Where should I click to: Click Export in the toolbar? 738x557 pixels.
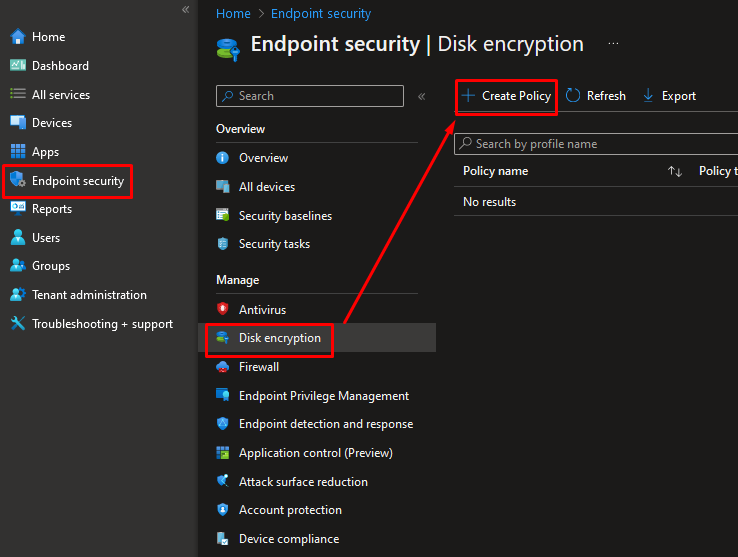[669, 96]
